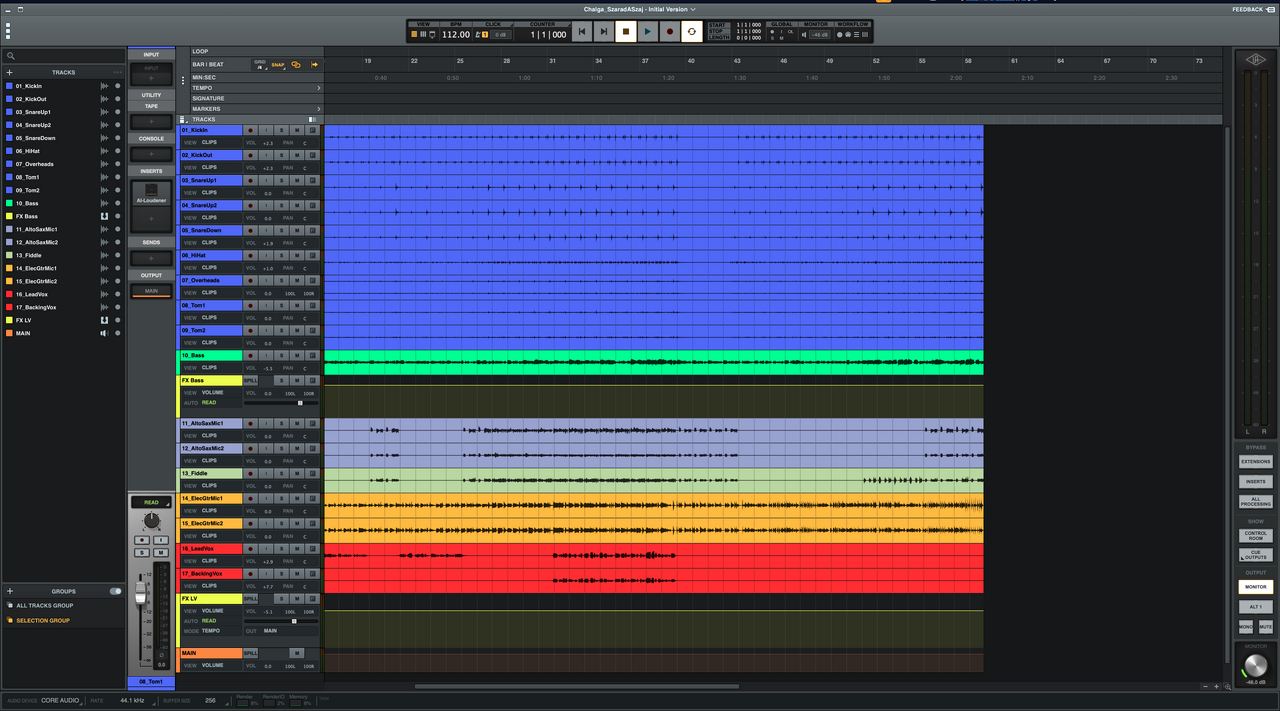This screenshot has width=1280, height=711.
Task: Click the color swatch of 17_BackingVox
Action: 9,307
